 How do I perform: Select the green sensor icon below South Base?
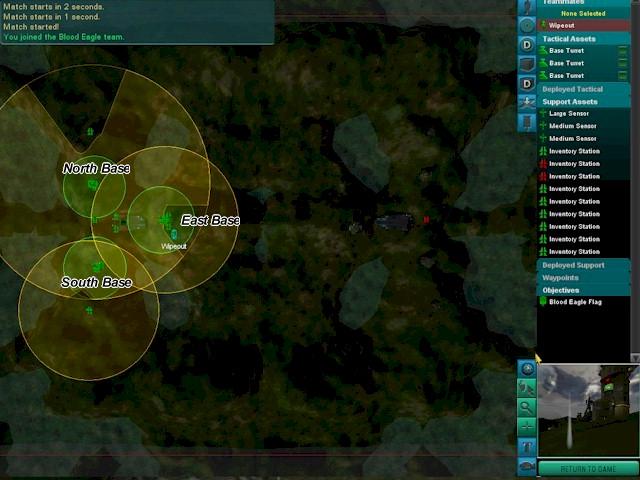coord(89,311)
